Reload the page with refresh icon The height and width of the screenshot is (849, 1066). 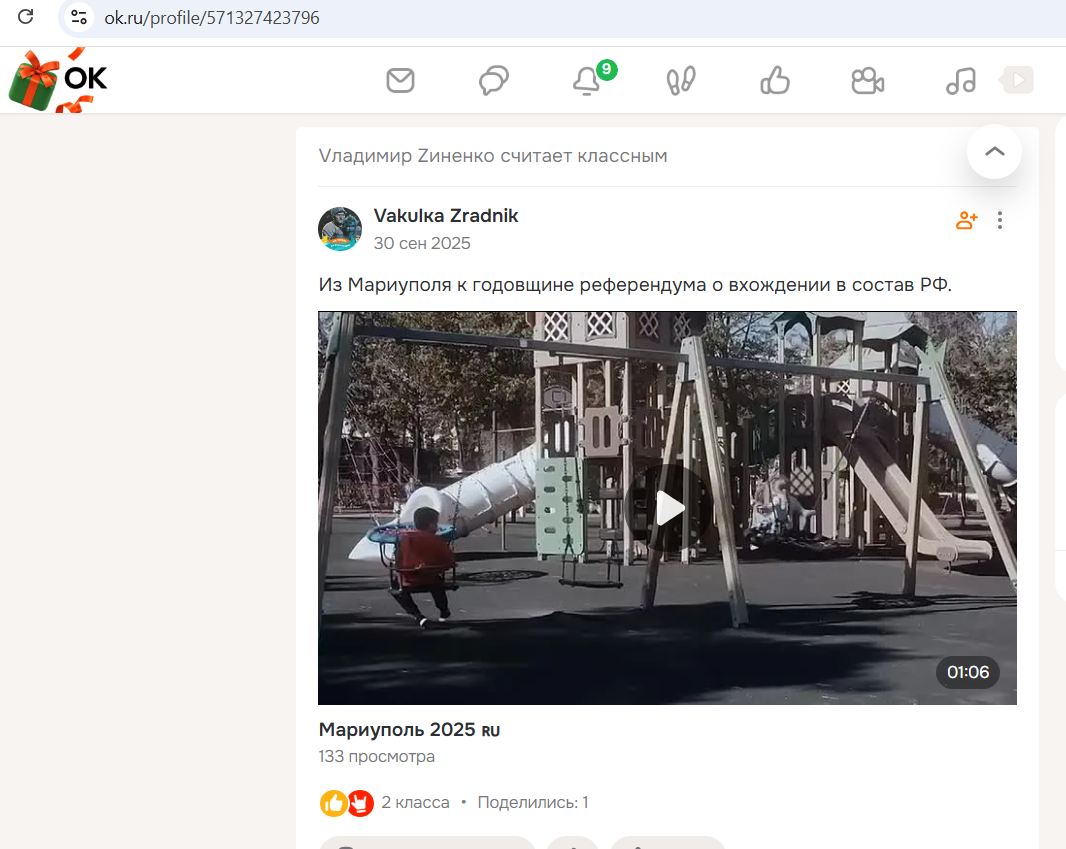coord(26,17)
